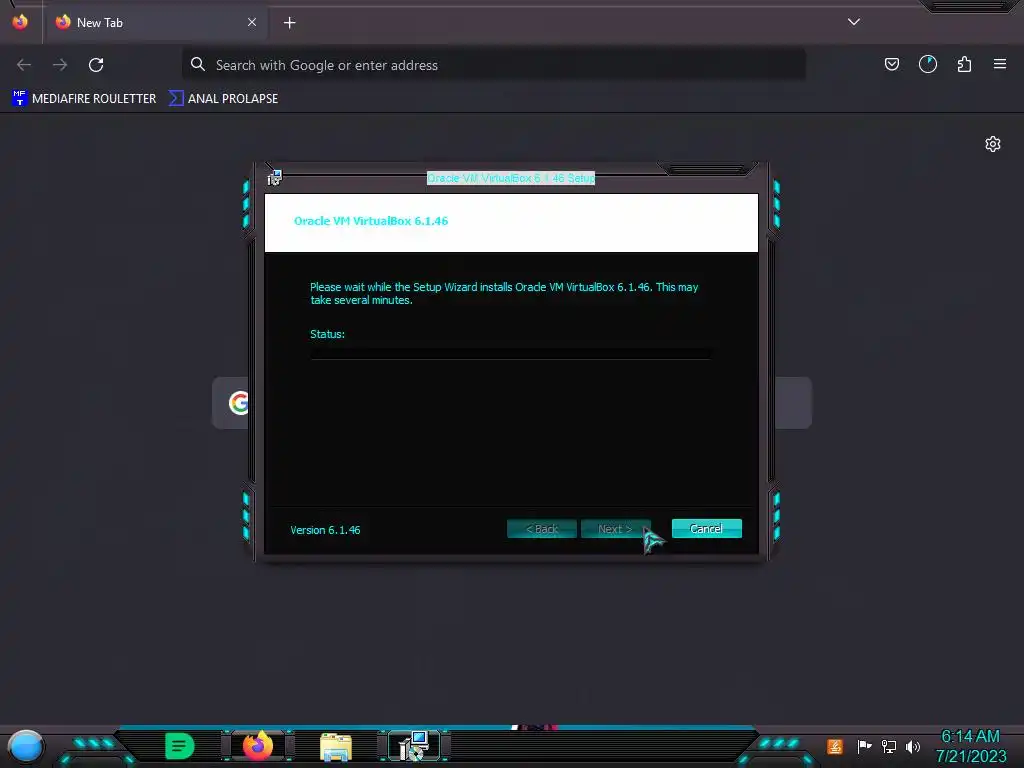Switch to VirtualBox installer taskbar item
Image resolution: width=1024 pixels, height=768 pixels.
[x=414, y=746]
